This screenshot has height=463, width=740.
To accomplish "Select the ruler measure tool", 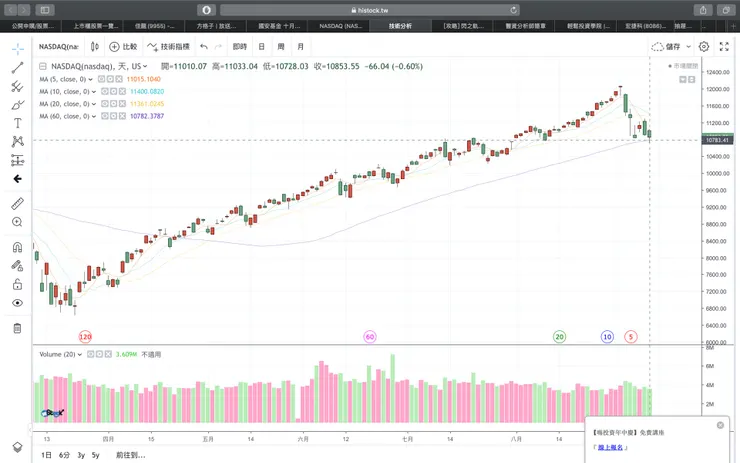I will point(17,203).
